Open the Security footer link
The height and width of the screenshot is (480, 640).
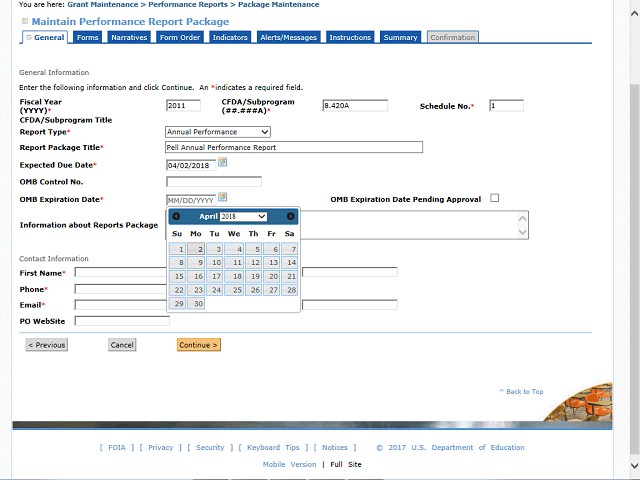click(210, 447)
